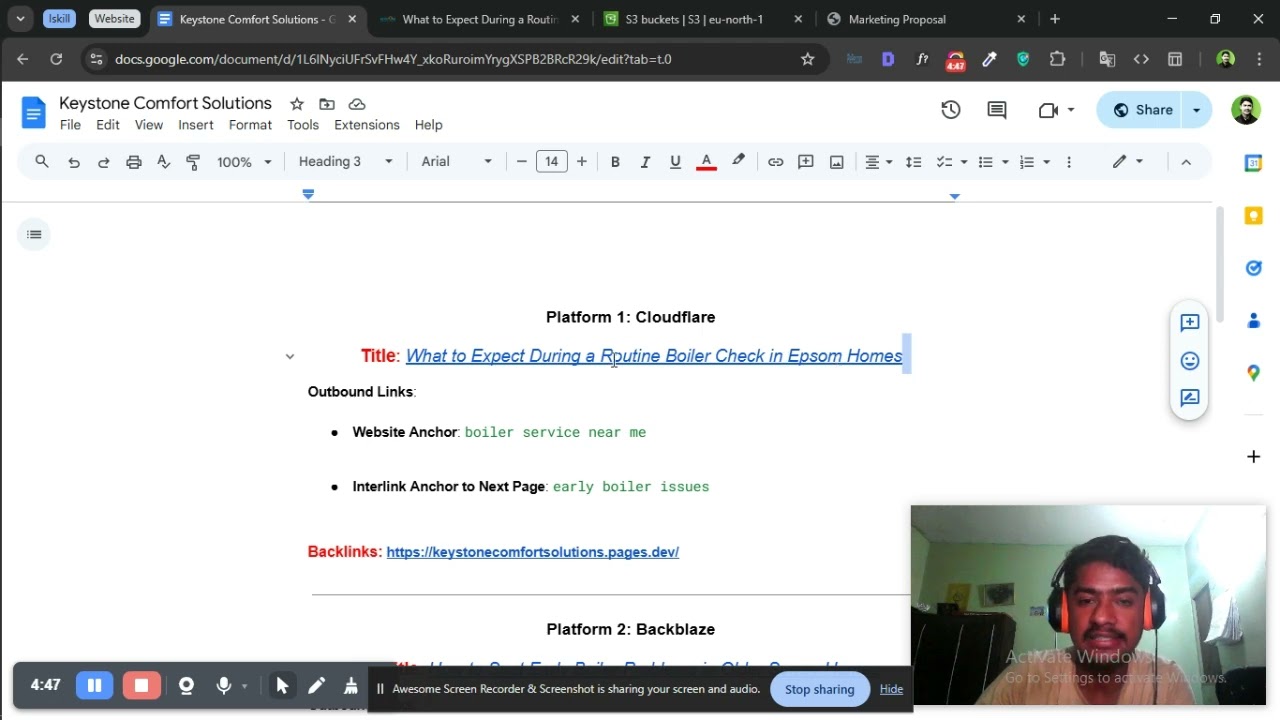Viewport: 1280px width, 720px height.
Task: Open the zoom 100% dropdown
Action: click(244, 162)
